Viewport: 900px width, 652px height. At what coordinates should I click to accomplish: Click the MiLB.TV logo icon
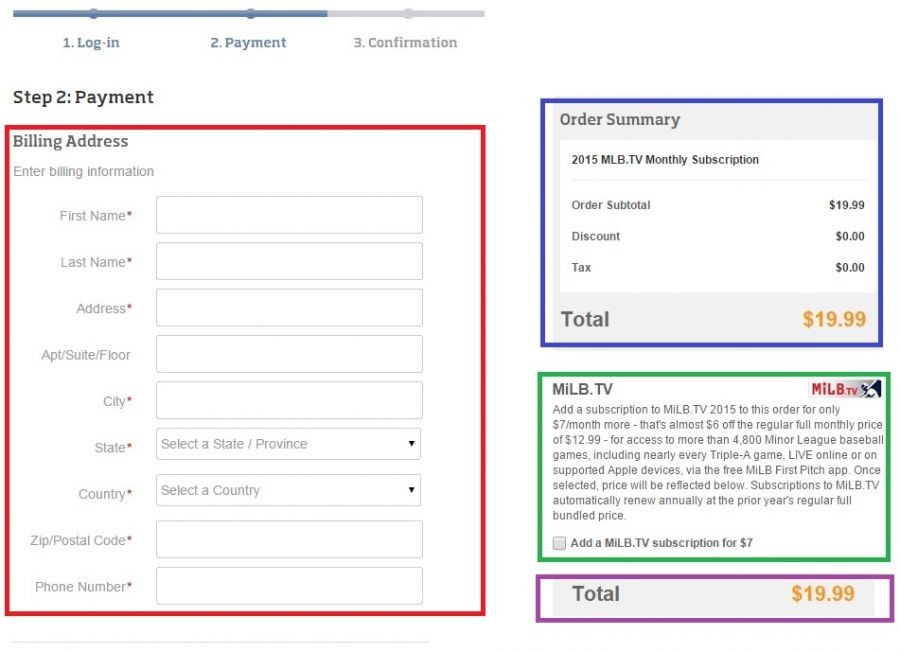click(x=845, y=389)
